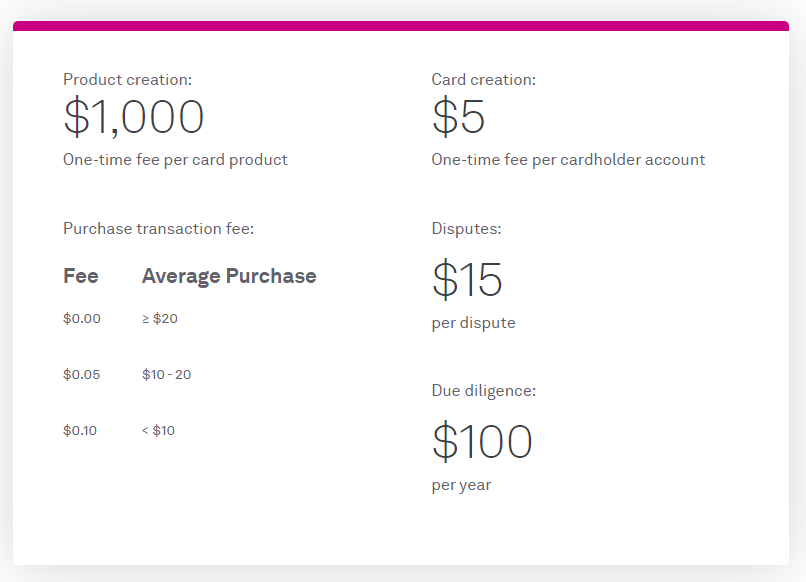Click the Due diligence heading
The image size is (806, 582).
pos(484,391)
